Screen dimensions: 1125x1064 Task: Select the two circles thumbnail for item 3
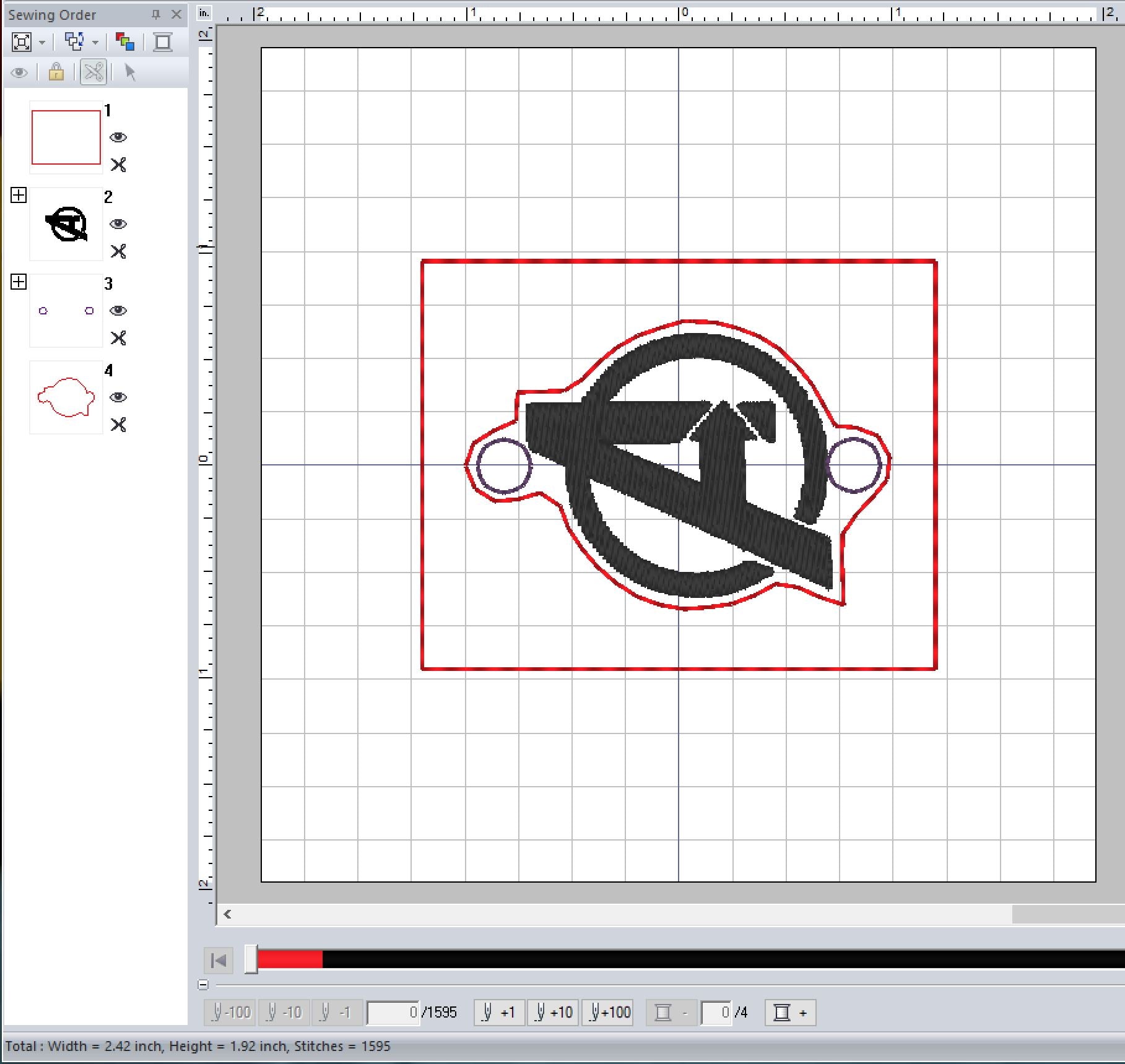tap(66, 311)
